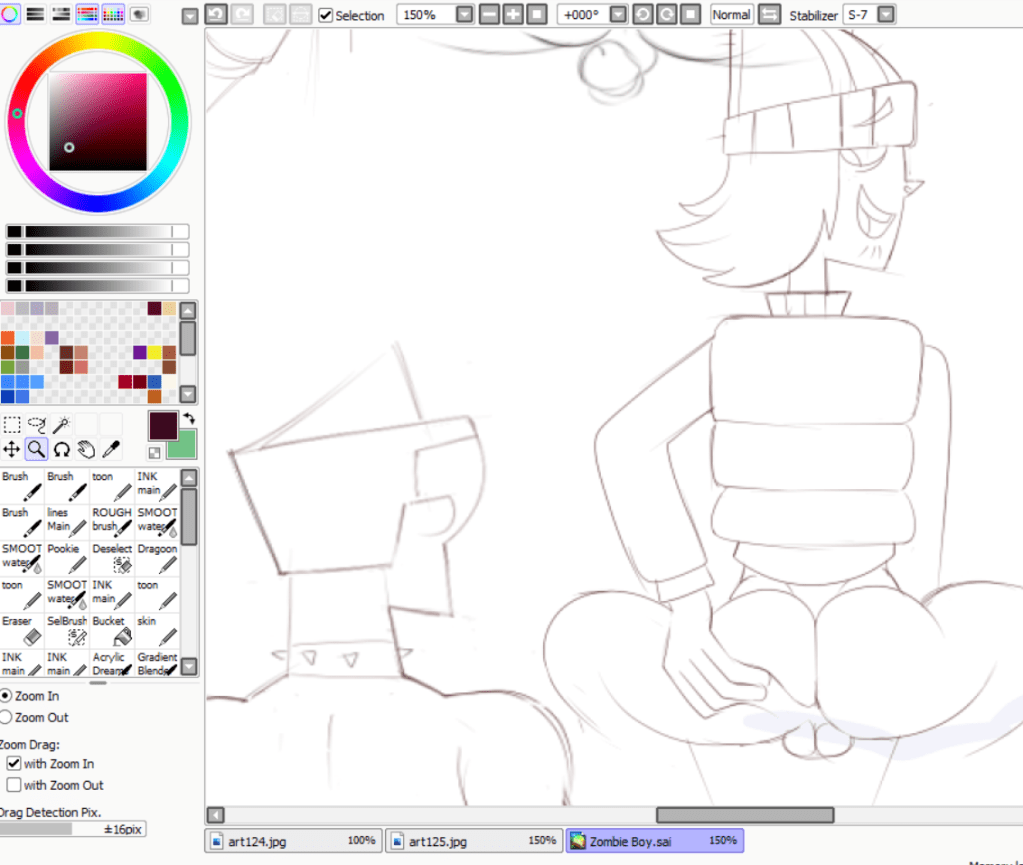Viewport: 1023px width, 865px height.
Task: Select the Move layer tool
Action: pyautogui.click(x=12, y=450)
